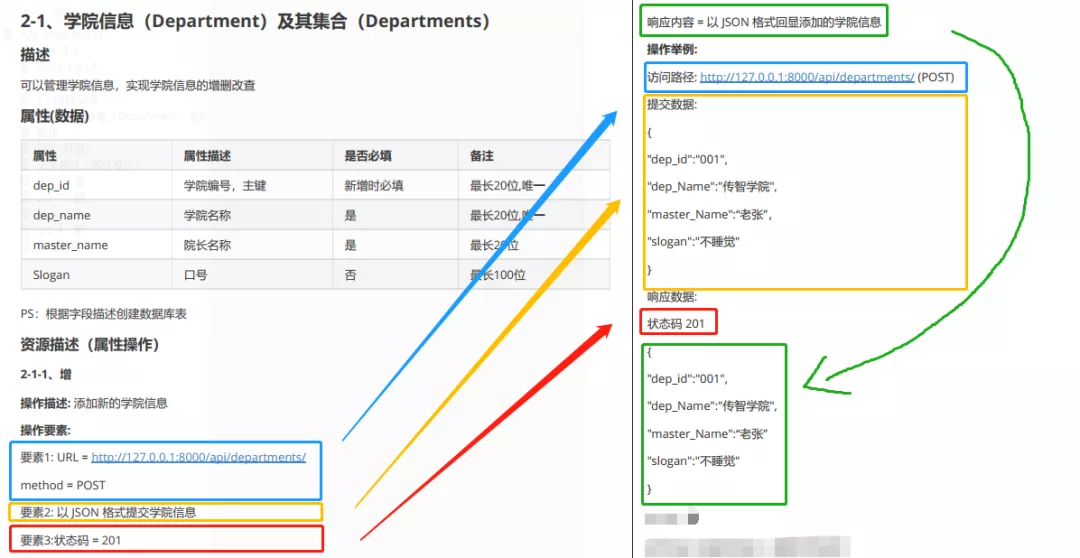
Task: Click the method = POST line
Action: [x=63, y=485]
